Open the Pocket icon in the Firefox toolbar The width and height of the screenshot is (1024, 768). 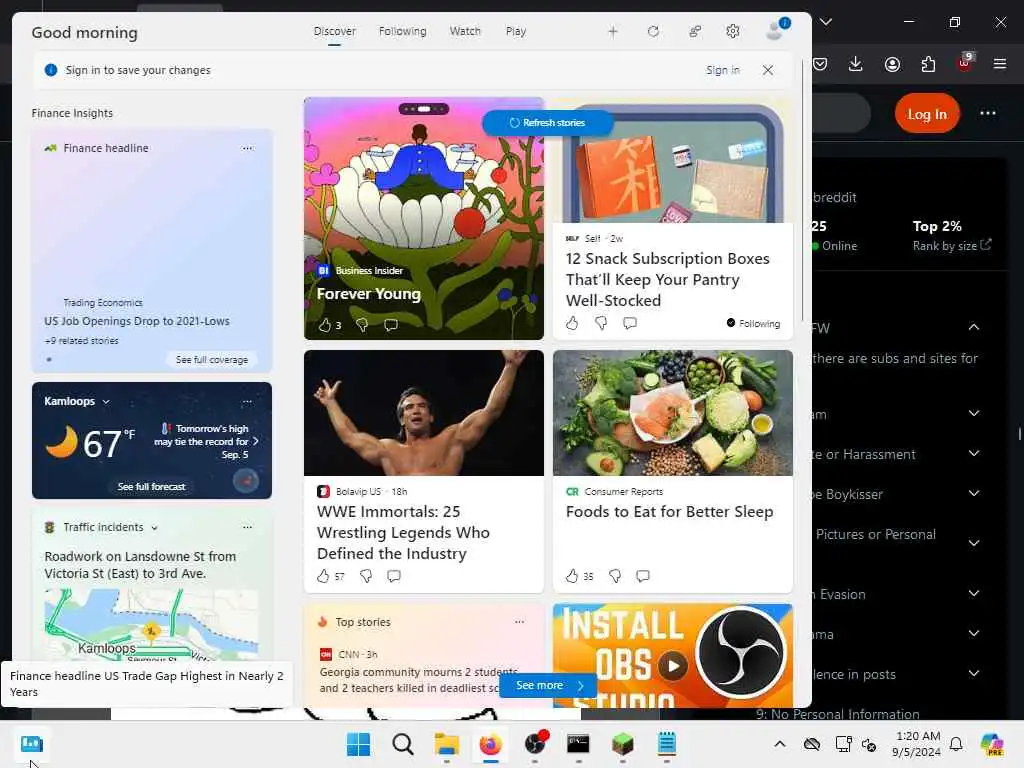point(820,64)
